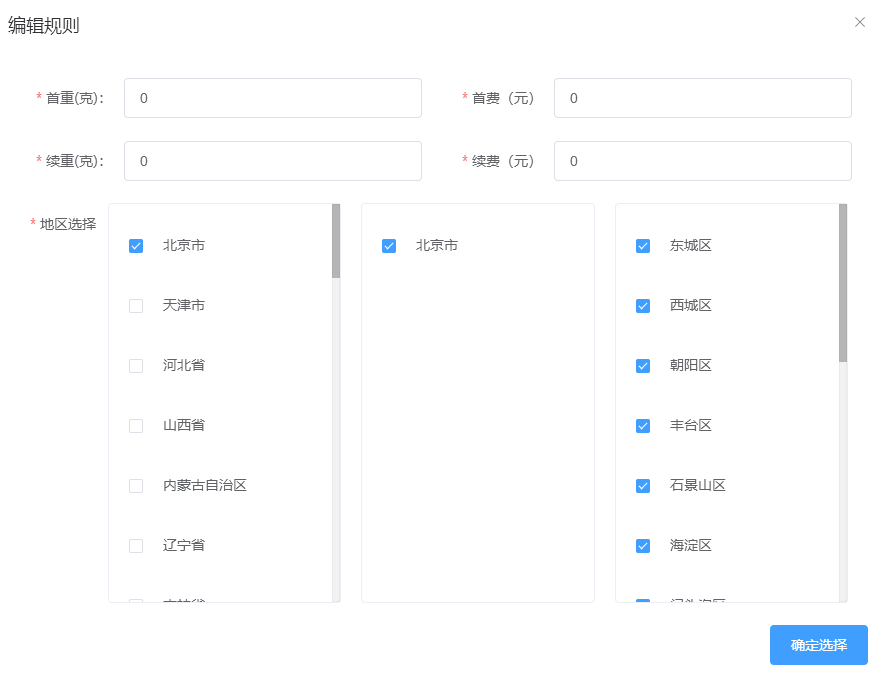879x688 pixels.
Task: Click the 天津市 label text
Action: point(184,306)
